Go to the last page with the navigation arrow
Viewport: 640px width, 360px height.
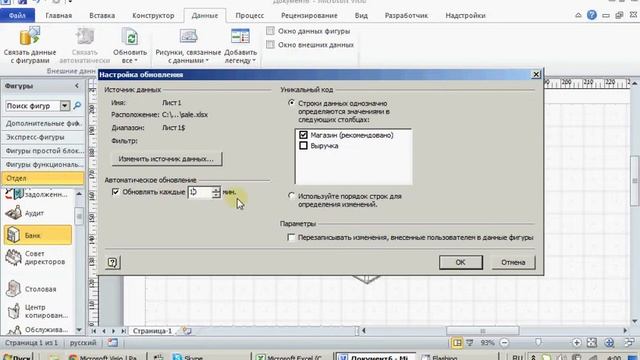click(x=123, y=331)
